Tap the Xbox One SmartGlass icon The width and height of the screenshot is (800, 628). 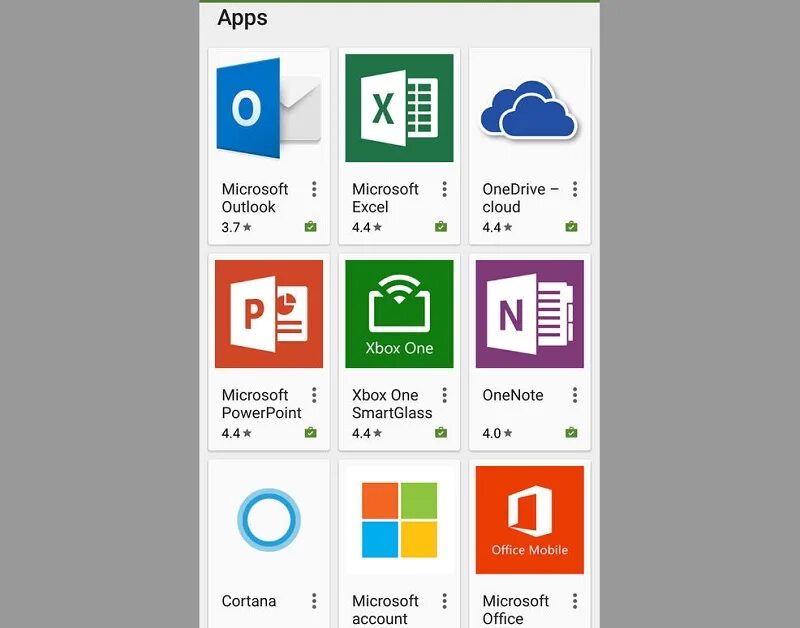click(x=399, y=314)
